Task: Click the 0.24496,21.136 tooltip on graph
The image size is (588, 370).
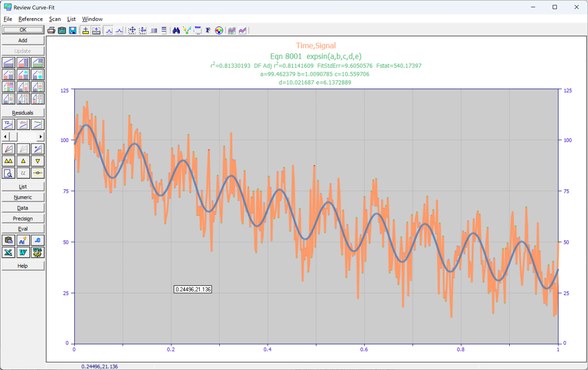Action: click(x=193, y=289)
